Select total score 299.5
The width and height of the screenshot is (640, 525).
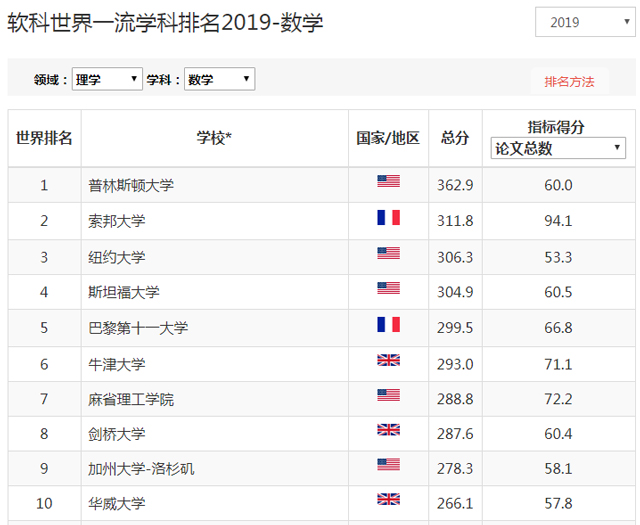point(455,328)
